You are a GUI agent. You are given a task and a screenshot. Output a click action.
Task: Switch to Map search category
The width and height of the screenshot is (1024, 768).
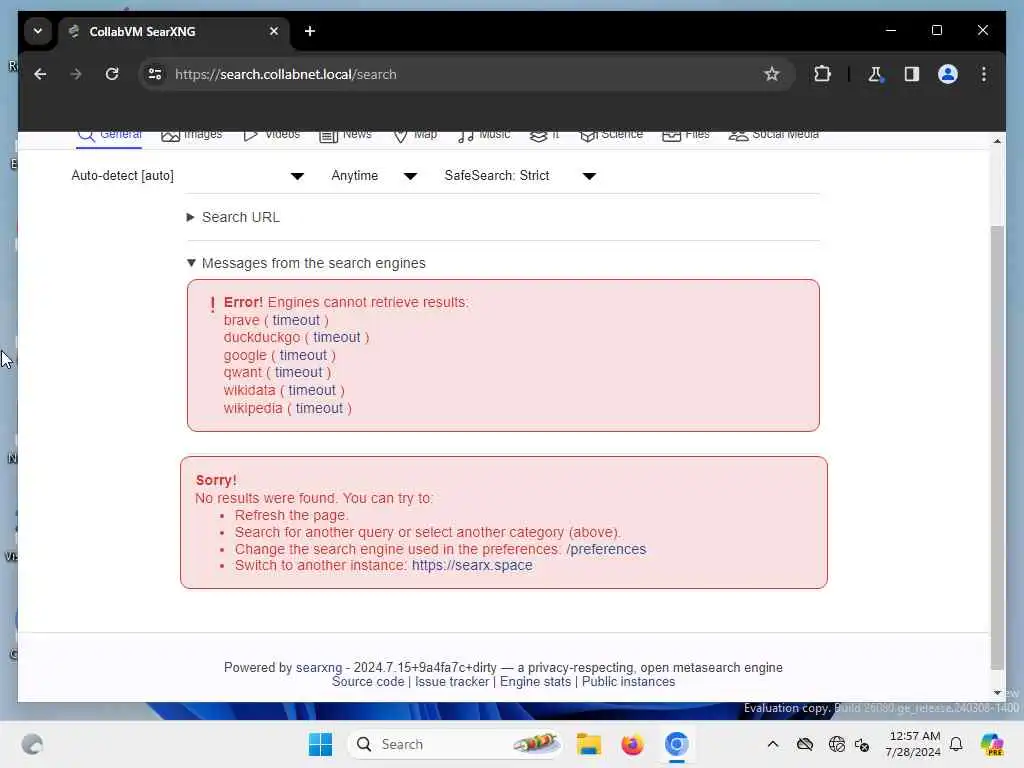(415, 135)
